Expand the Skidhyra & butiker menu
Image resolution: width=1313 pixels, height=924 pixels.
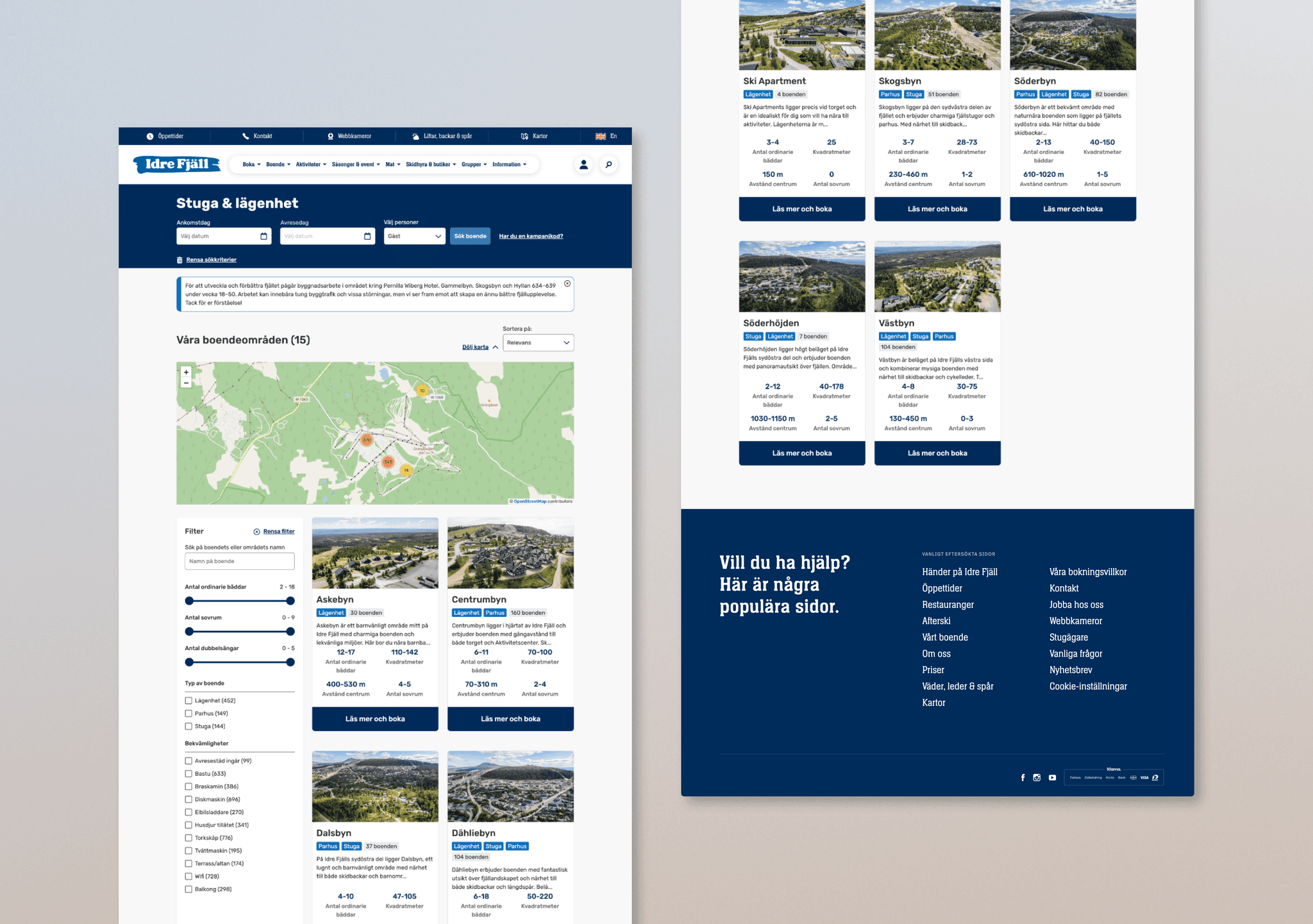tap(431, 165)
